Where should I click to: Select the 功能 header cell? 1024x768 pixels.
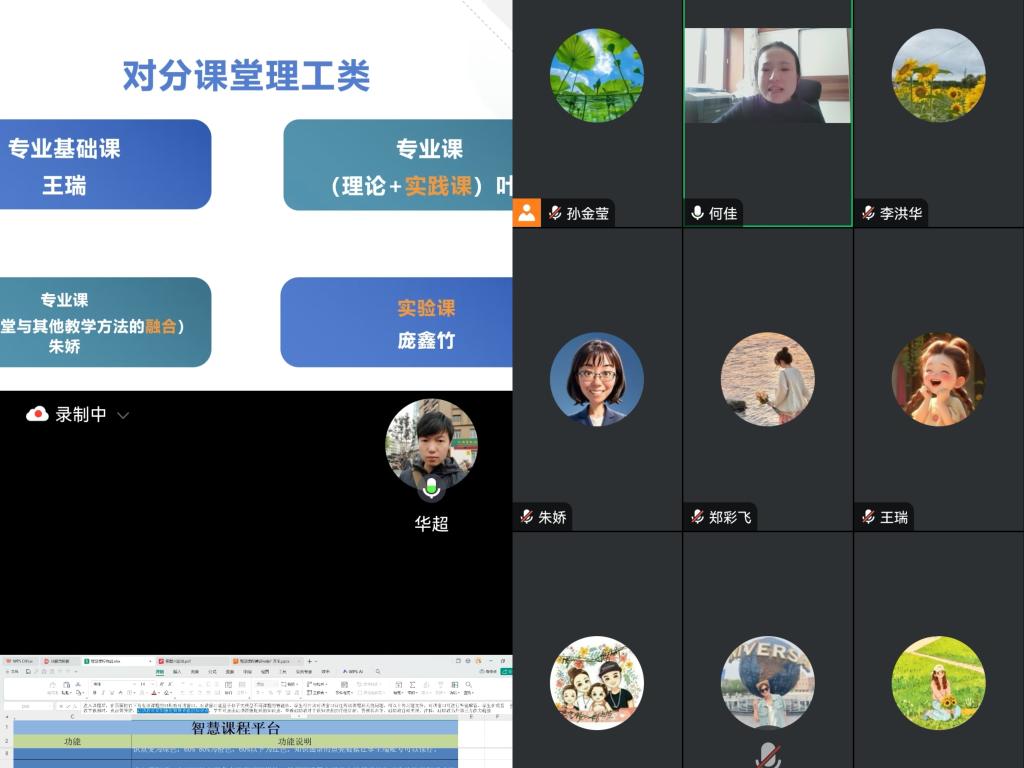[72, 741]
